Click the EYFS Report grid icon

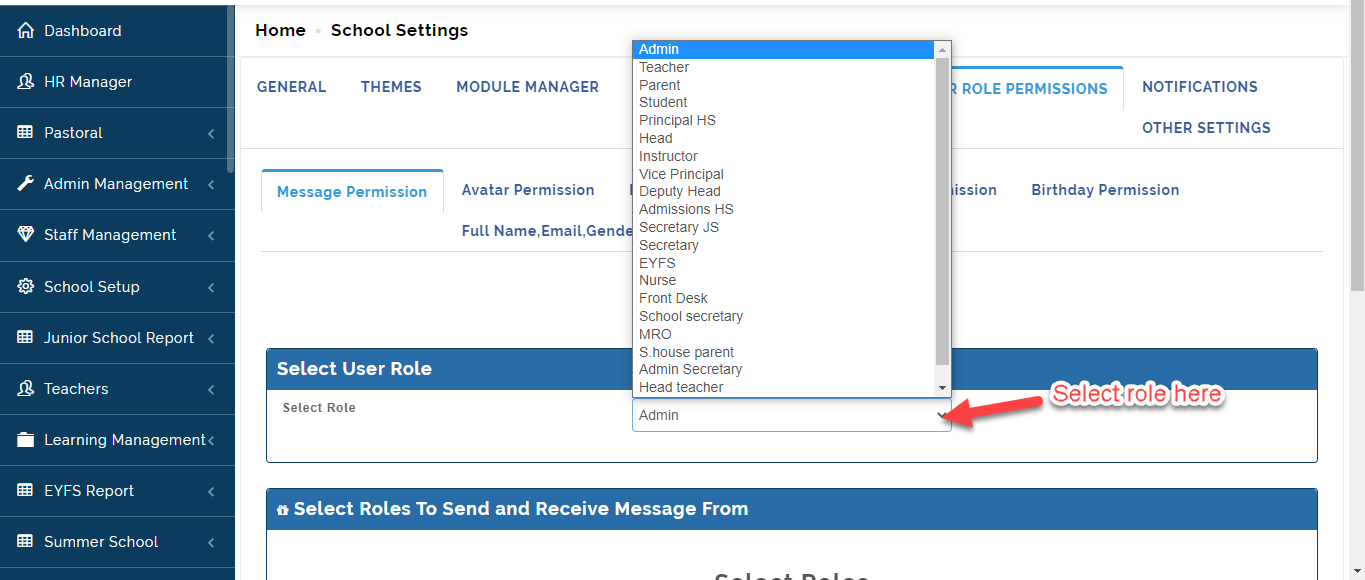pyautogui.click(x=25, y=491)
